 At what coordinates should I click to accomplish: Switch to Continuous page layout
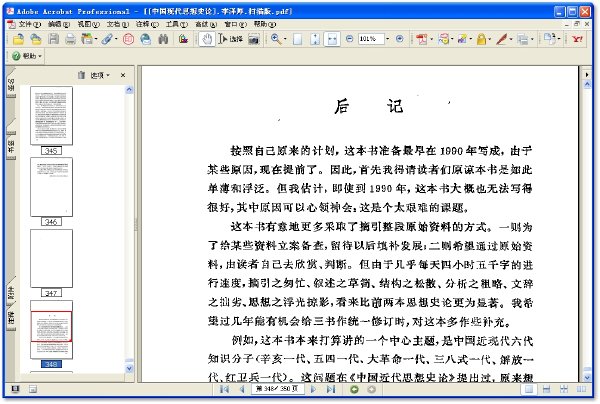point(546,389)
